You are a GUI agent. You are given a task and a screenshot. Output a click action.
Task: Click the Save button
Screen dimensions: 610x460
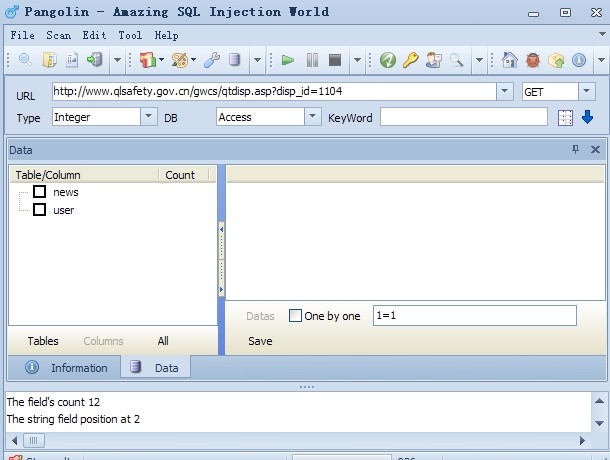tap(260, 341)
